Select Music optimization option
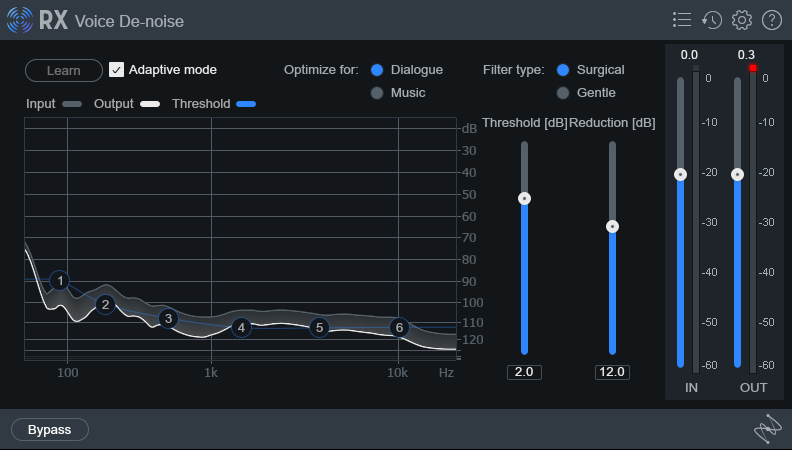 377,93
